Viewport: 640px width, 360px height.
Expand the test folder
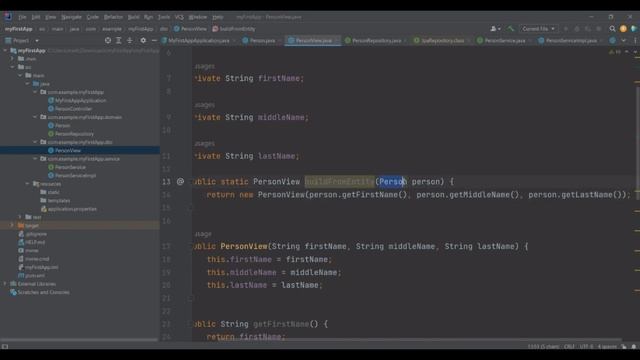(20, 217)
